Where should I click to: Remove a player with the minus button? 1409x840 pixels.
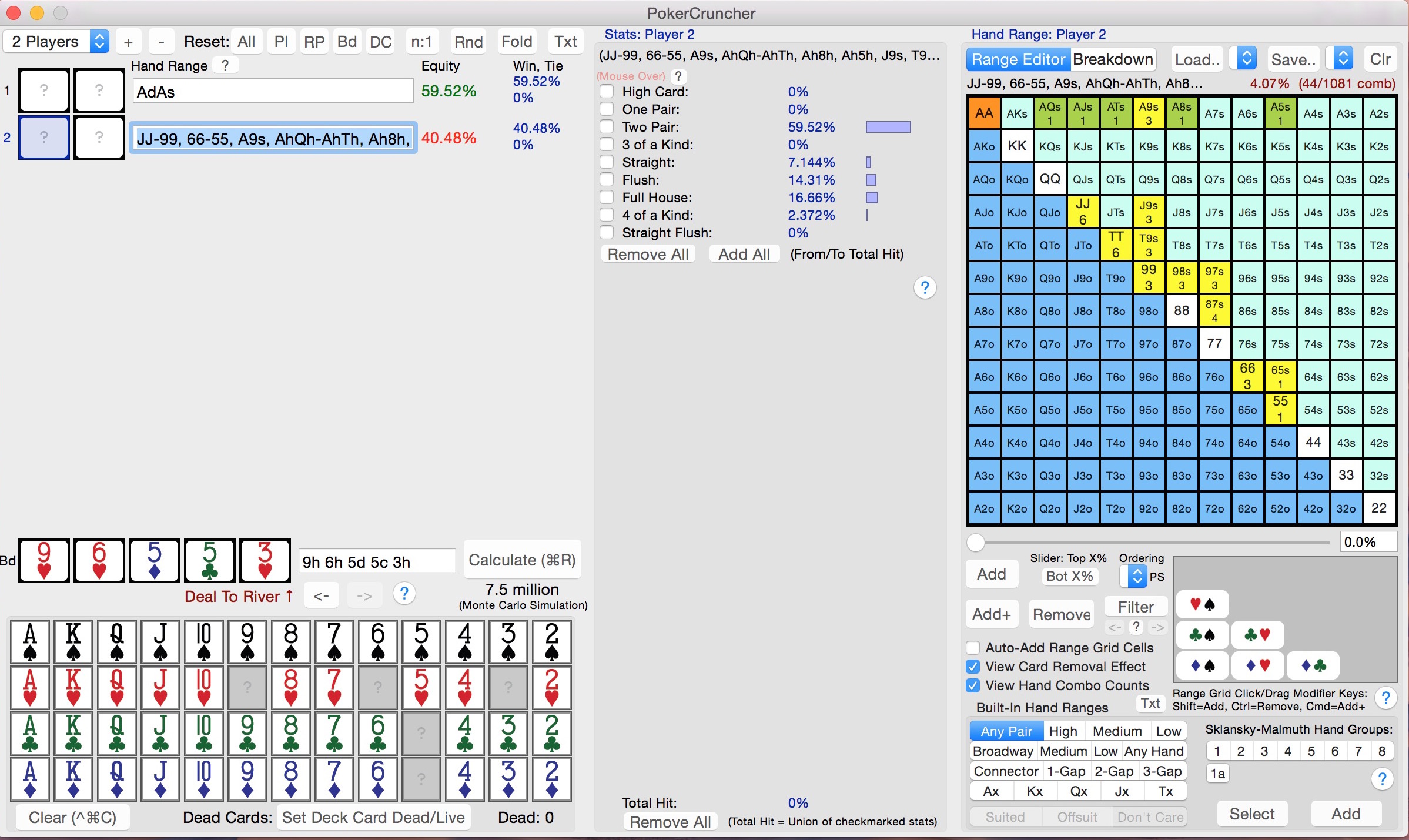pyautogui.click(x=161, y=42)
